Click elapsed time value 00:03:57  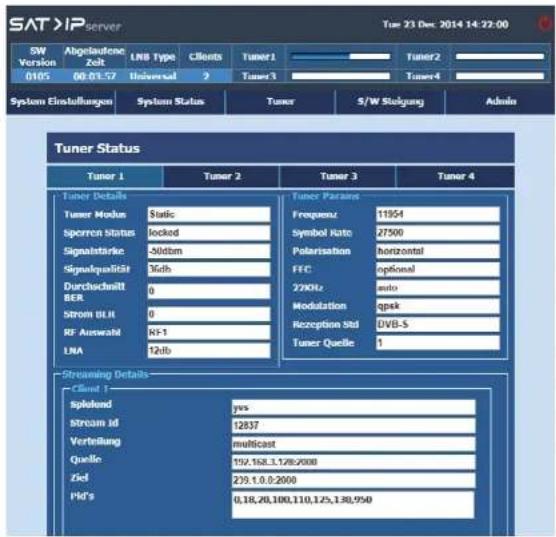point(94,76)
